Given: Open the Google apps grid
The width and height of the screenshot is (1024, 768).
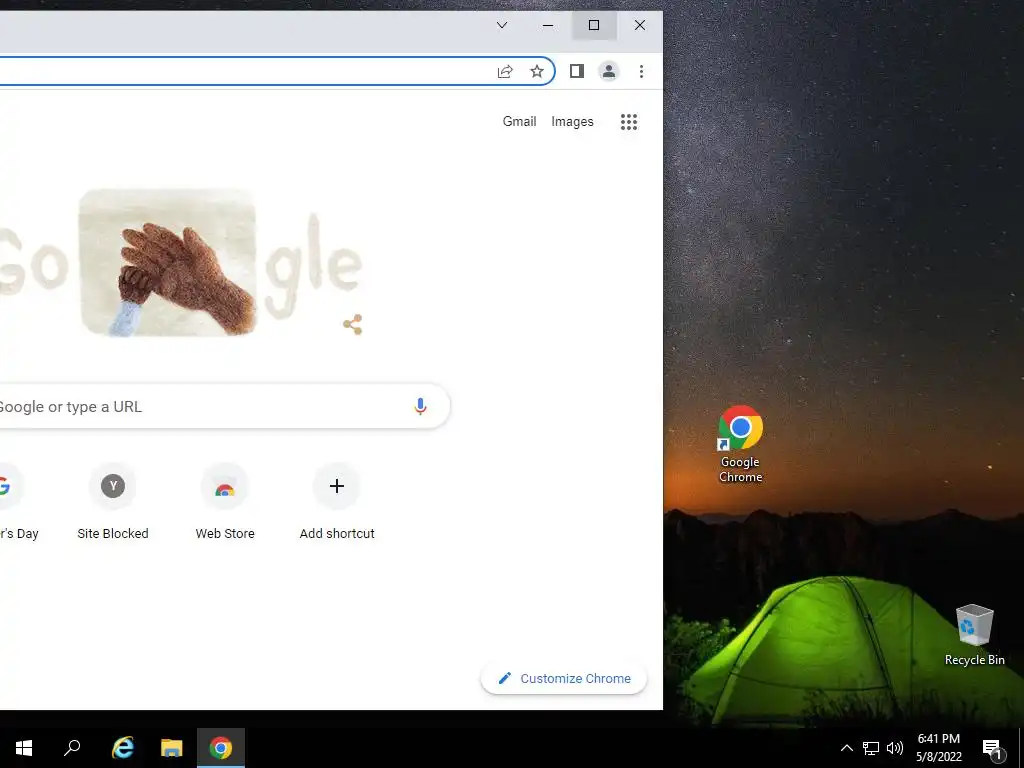Looking at the screenshot, I should [629, 122].
